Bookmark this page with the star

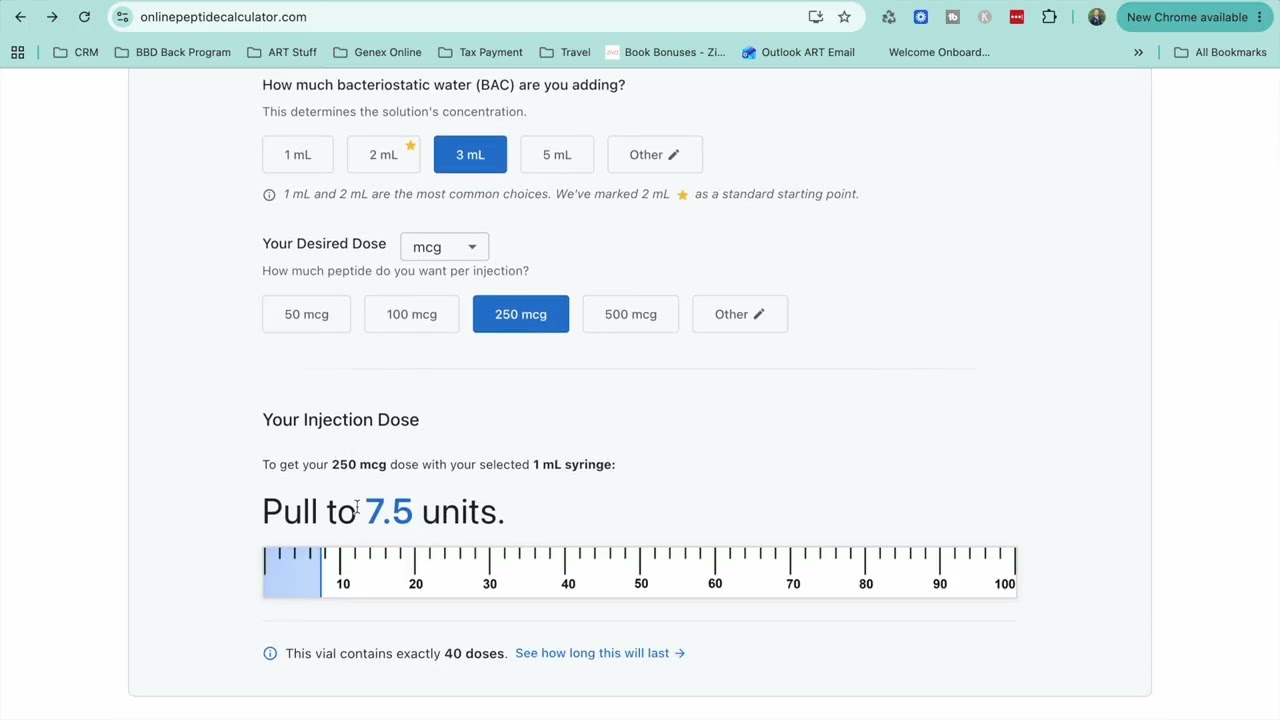[x=844, y=17]
